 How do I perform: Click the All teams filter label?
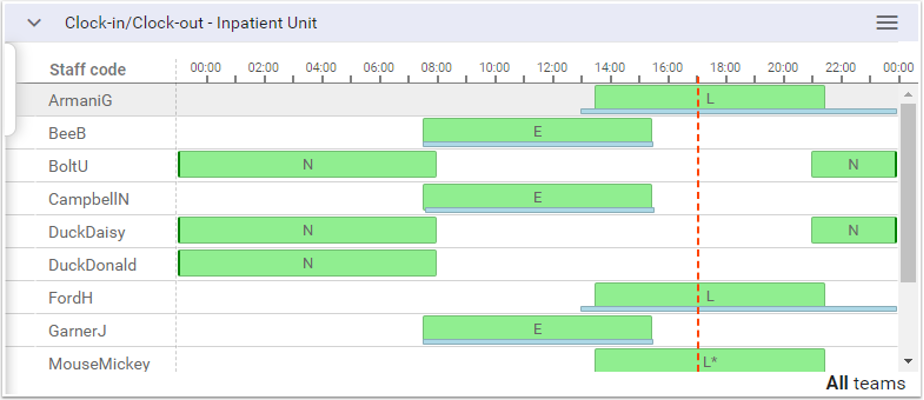click(x=865, y=383)
